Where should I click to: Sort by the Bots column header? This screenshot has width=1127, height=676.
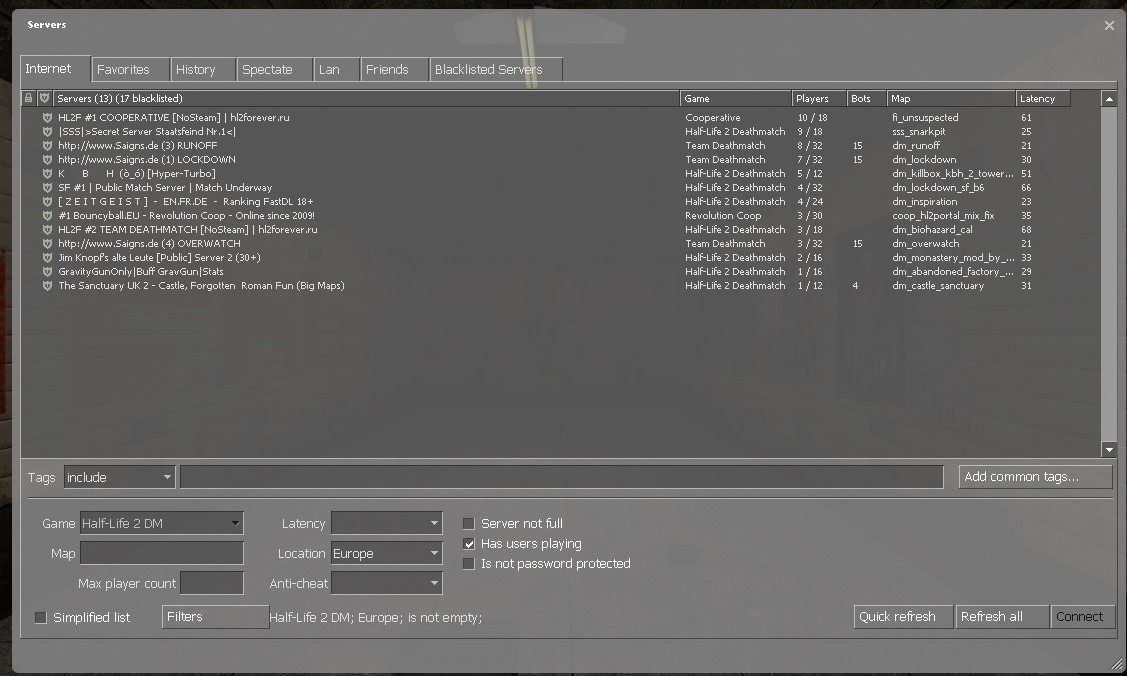pos(866,98)
